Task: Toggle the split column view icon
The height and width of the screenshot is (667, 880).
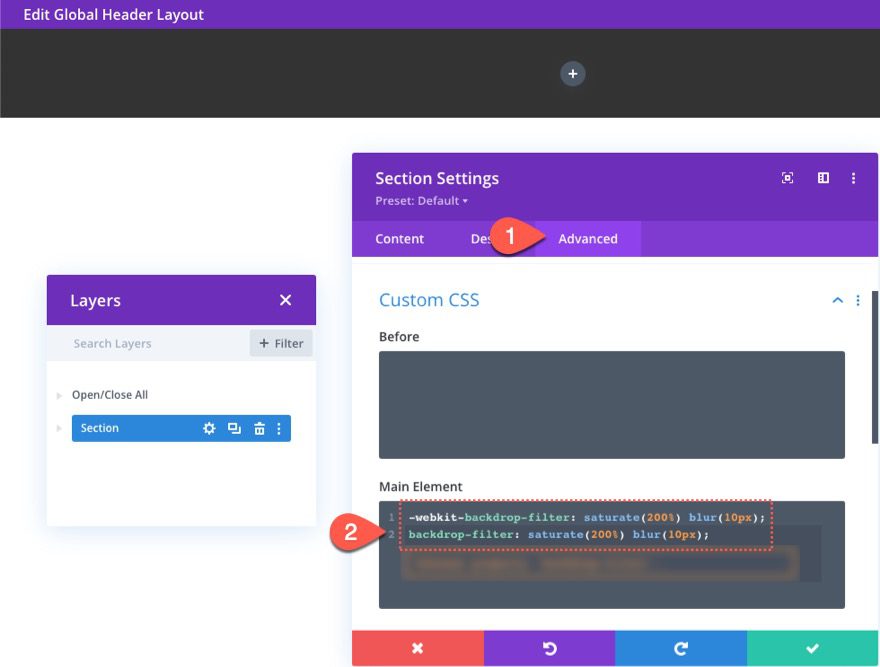Action: click(823, 178)
